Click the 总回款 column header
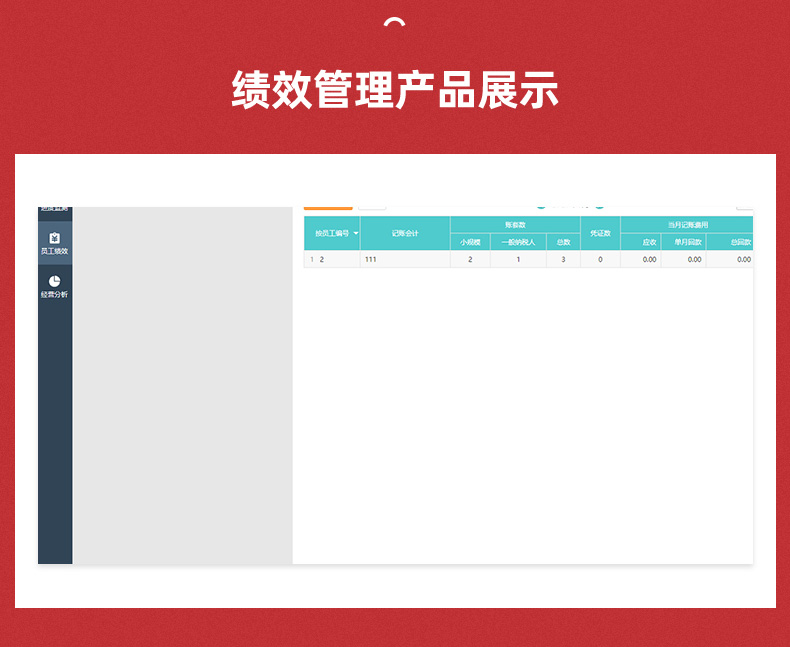The width and height of the screenshot is (790, 647). tap(730, 242)
